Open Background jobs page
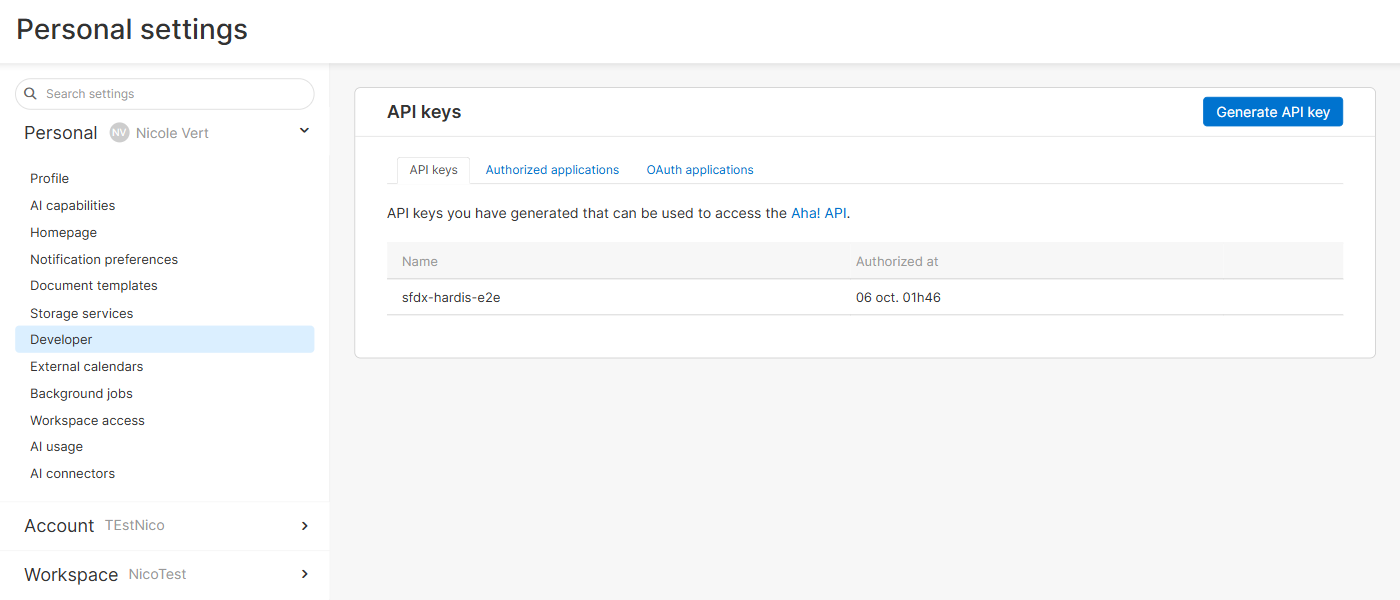 pos(81,393)
